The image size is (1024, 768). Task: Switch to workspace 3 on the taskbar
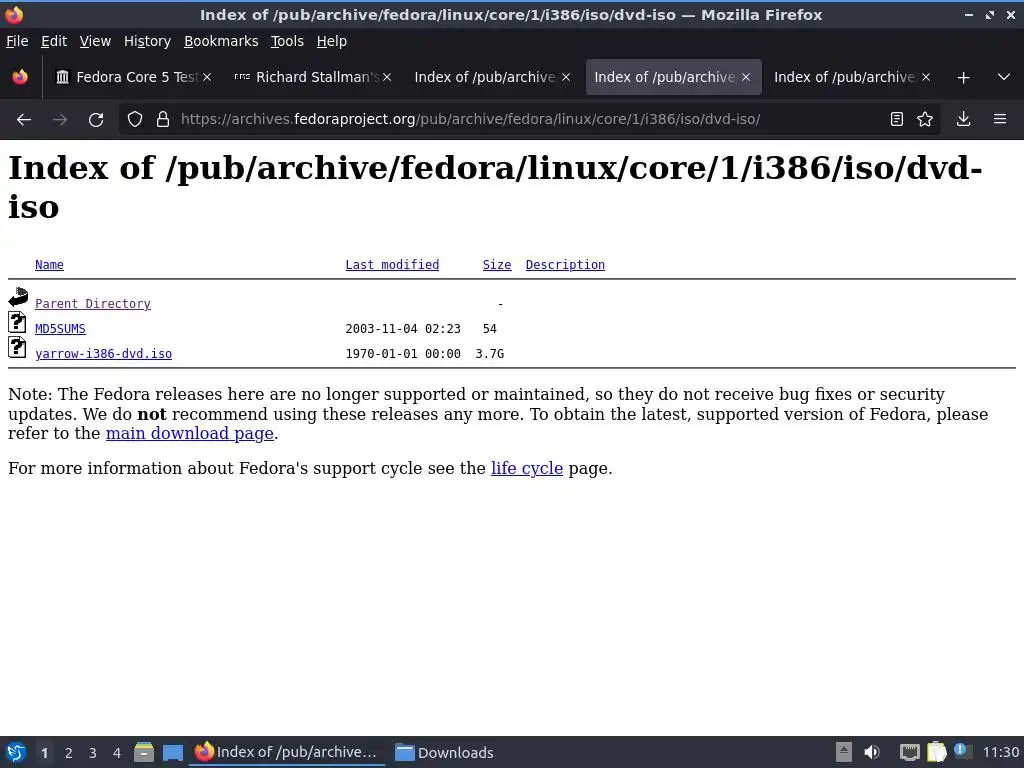(x=92, y=753)
